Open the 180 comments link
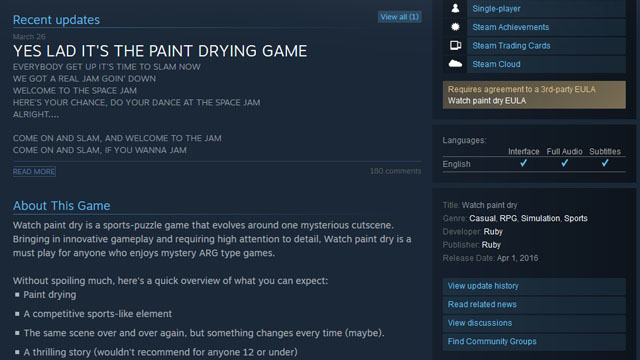The image size is (640, 360). pos(395,171)
